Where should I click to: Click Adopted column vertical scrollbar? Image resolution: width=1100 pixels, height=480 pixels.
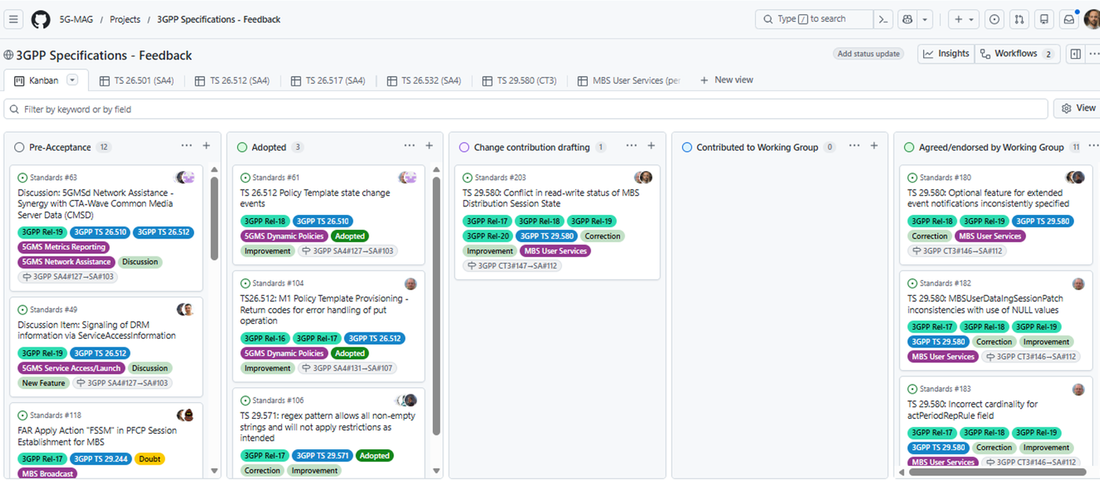point(436,305)
